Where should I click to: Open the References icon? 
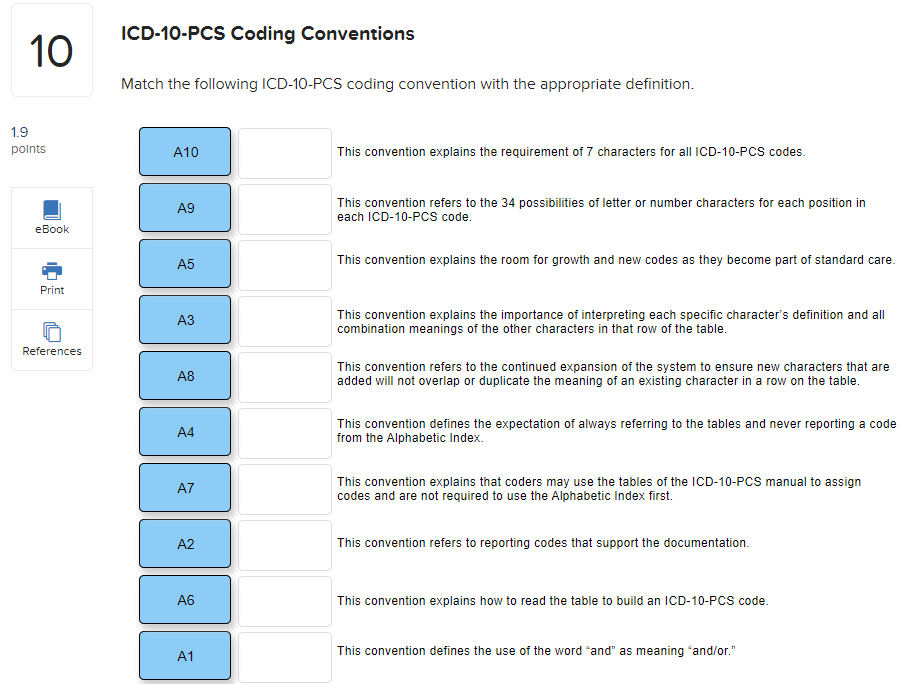(x=51, y=340)
